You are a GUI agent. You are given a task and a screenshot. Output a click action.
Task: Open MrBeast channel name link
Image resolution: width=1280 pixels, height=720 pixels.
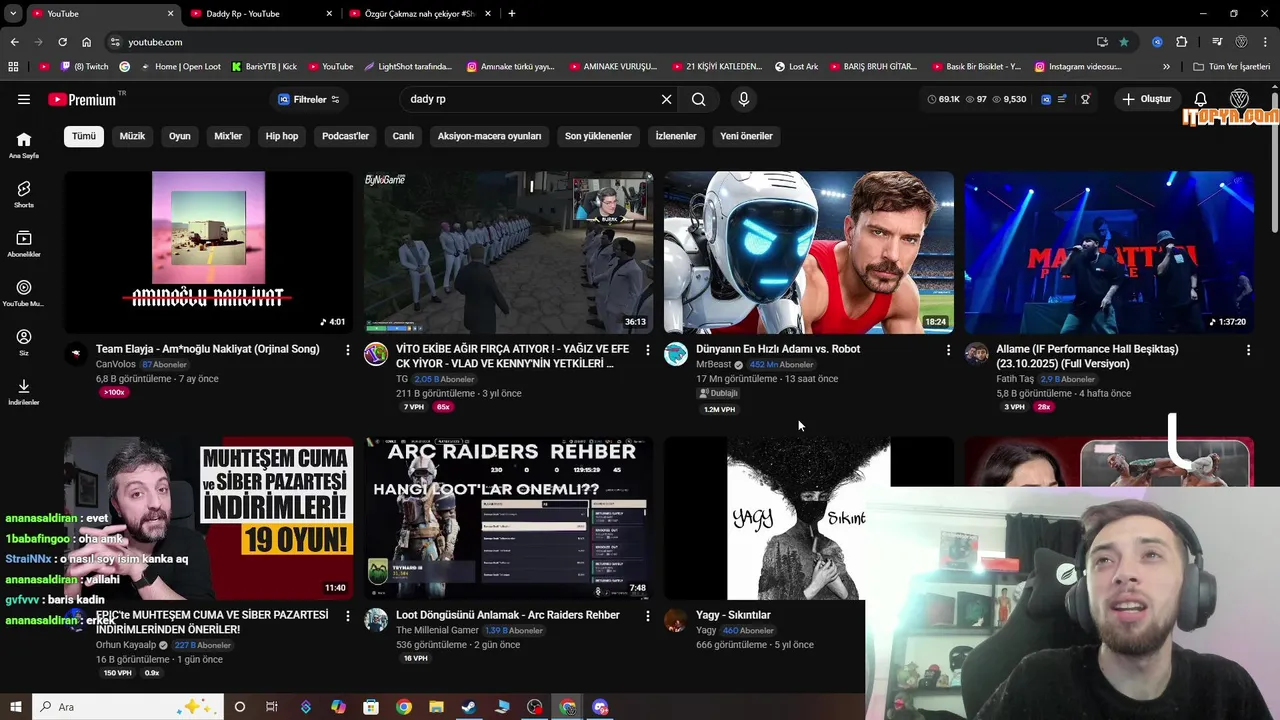pos(714,364)
